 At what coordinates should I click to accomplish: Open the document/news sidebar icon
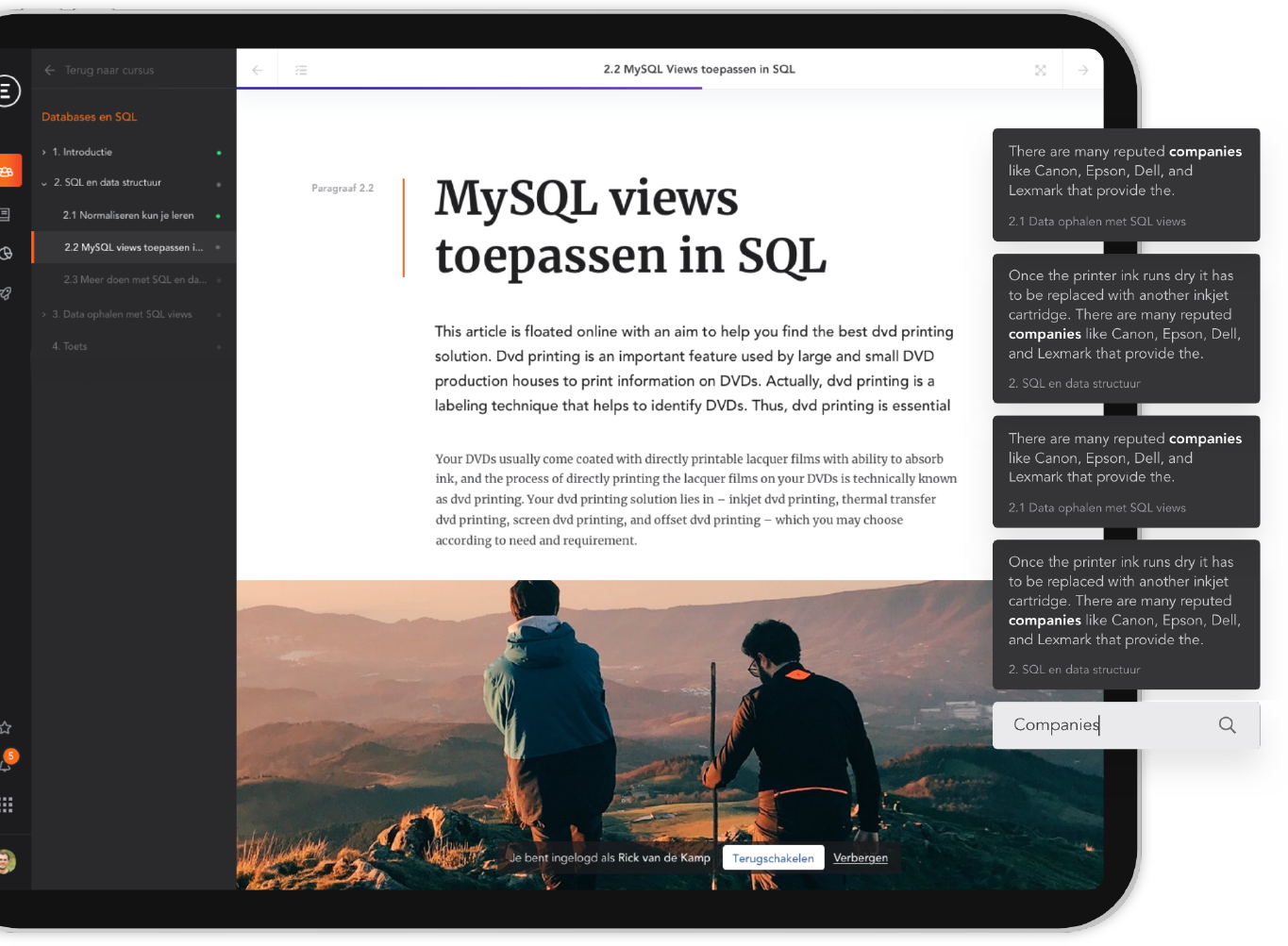5,215
